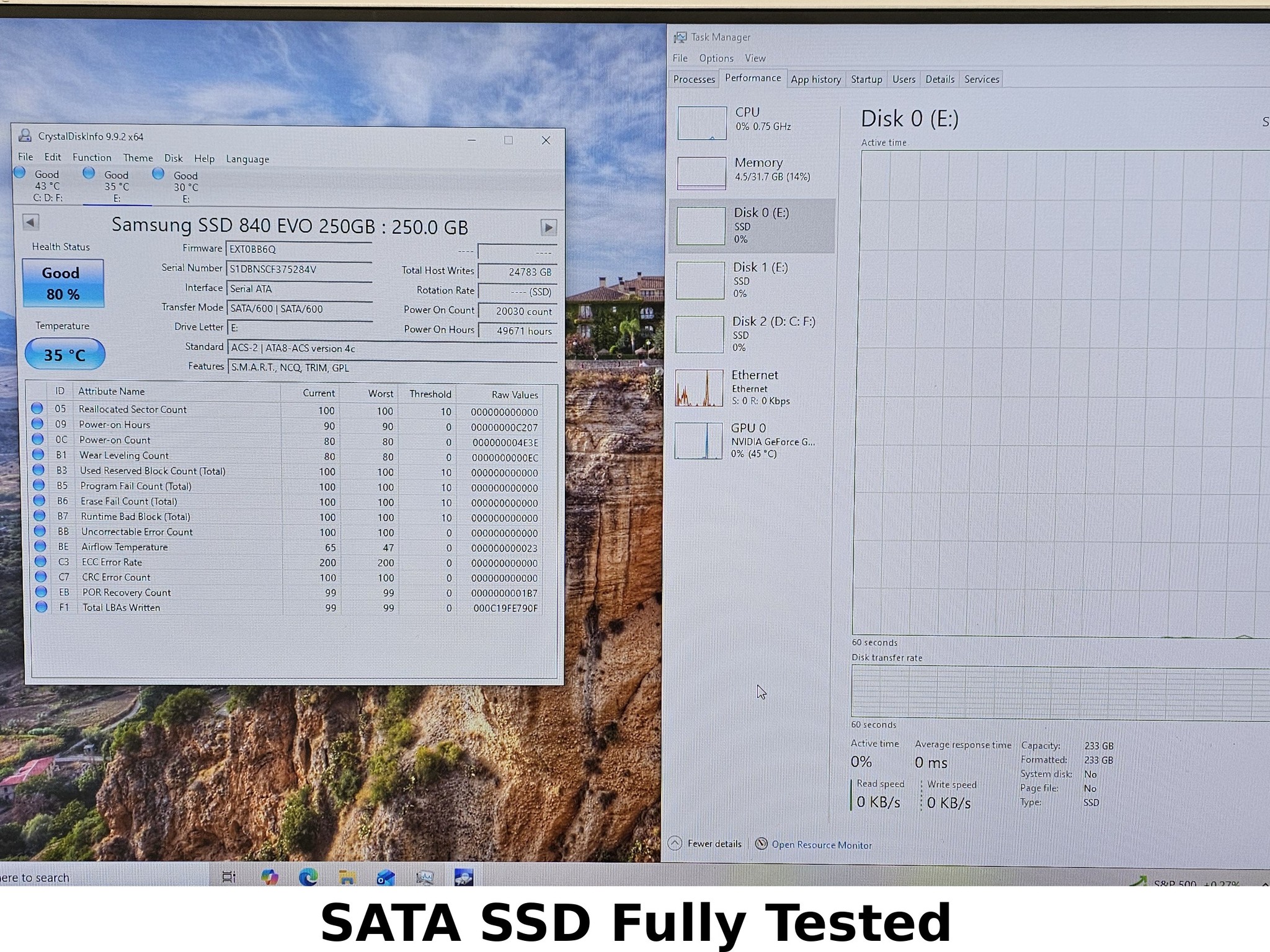The width and height of the screenshot is (1270, 952).
Task: Select Disk 1 (E:) in sidebar
Action: [752, 280]
